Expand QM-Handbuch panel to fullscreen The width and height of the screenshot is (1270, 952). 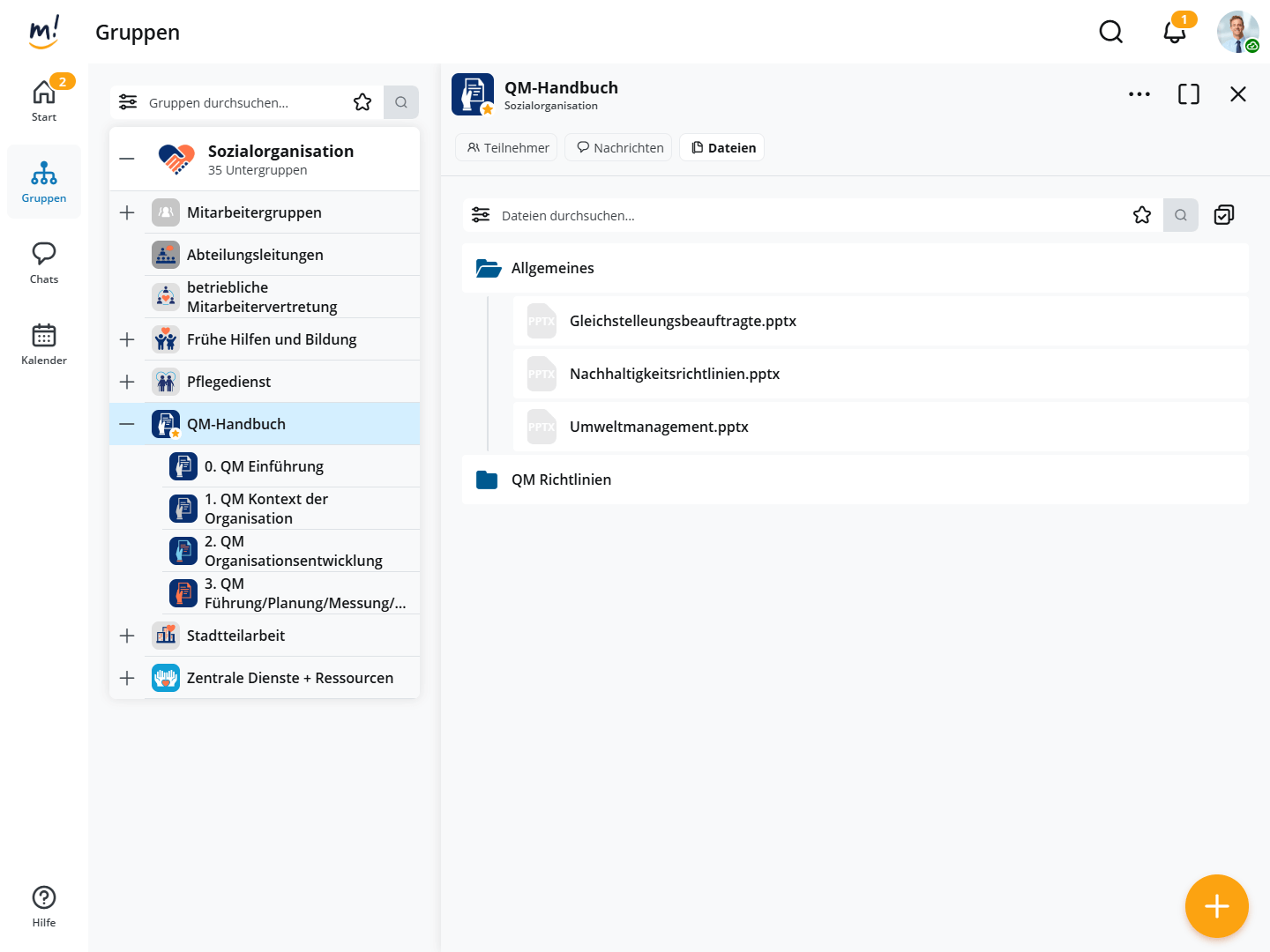pyautogui.click(x=1188, y=94)
